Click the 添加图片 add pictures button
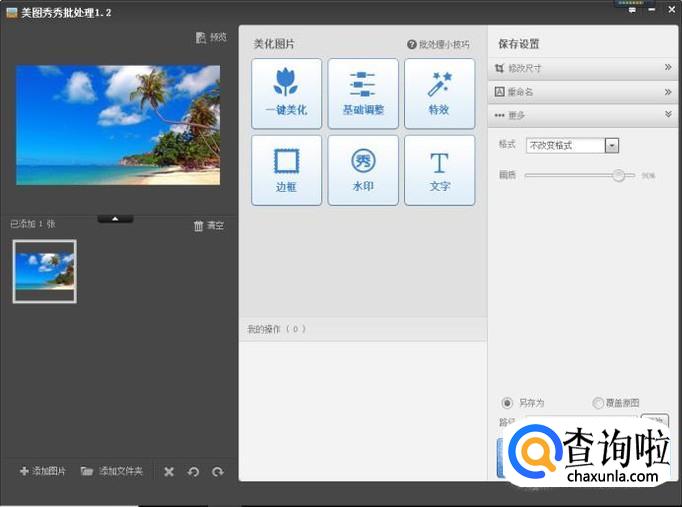682x507 pixels. pyautogui.click(x=43, y=471)
